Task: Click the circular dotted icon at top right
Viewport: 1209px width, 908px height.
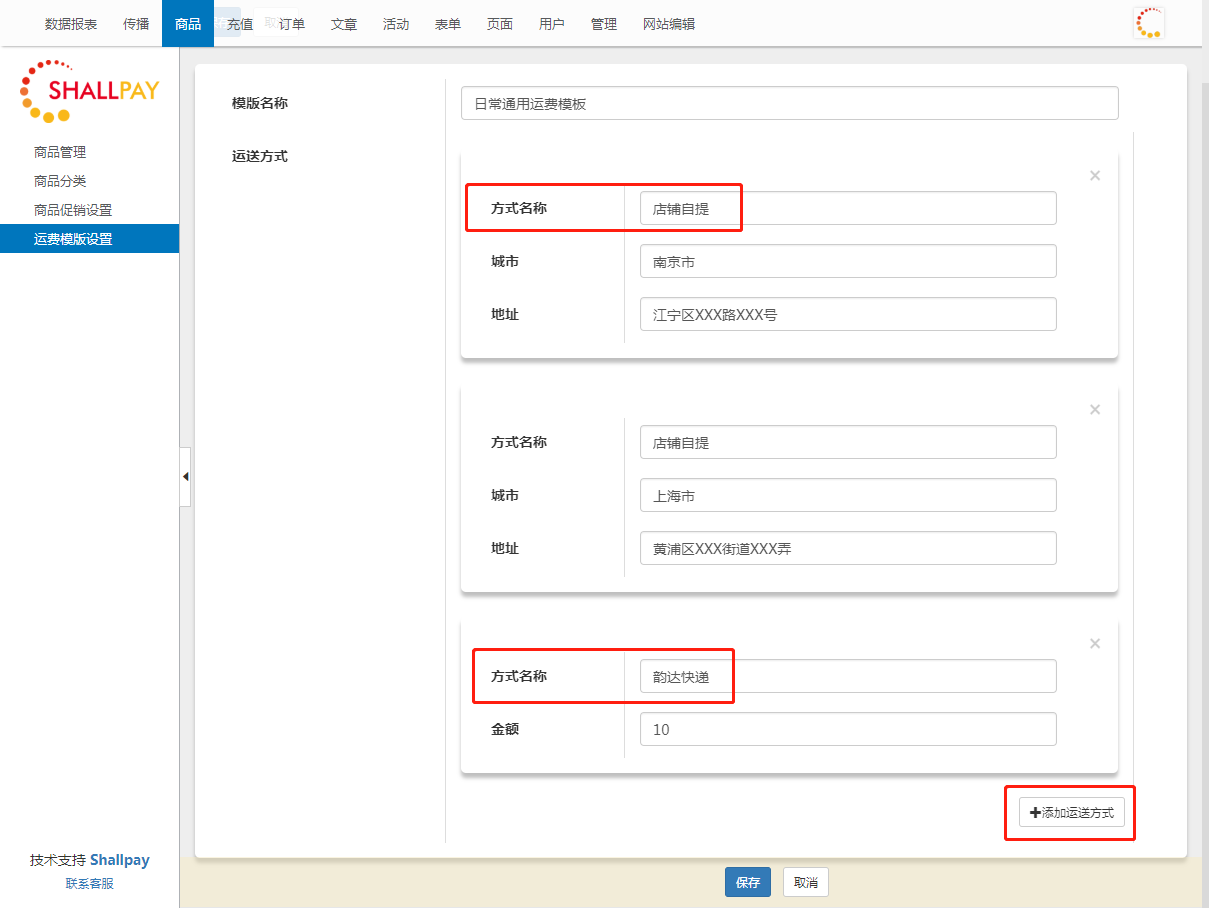Action: pyautogui.click(x=1148, y=23)
